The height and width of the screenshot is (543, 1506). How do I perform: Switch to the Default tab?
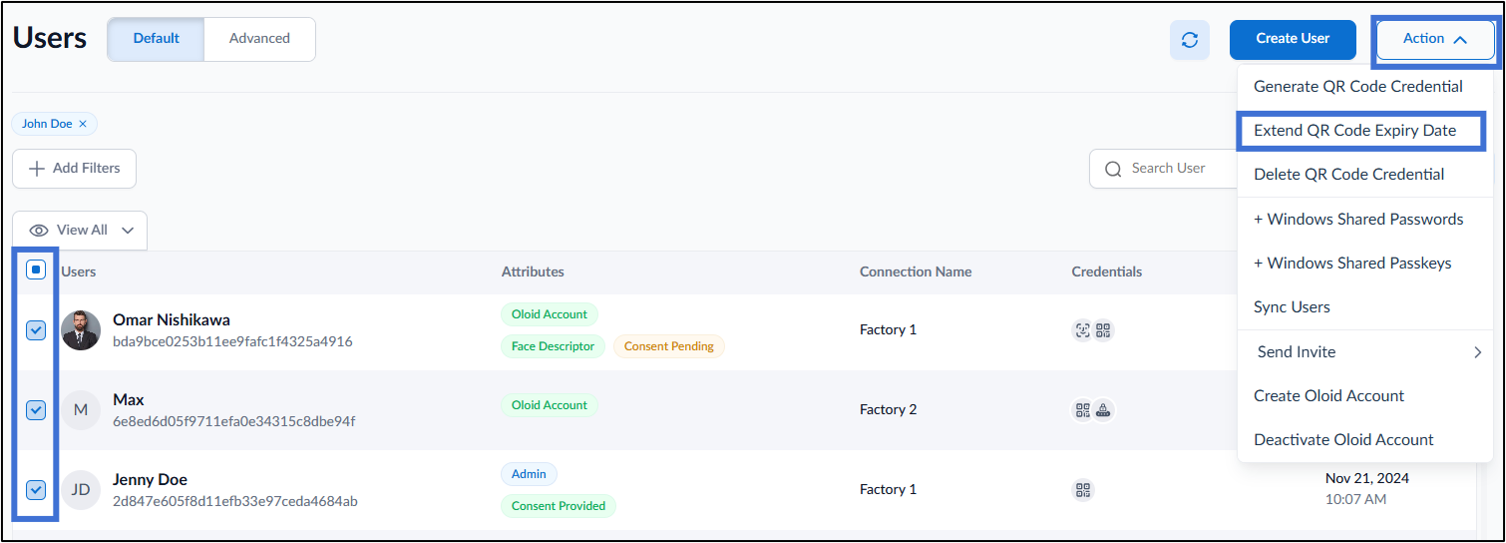(156, 39)
